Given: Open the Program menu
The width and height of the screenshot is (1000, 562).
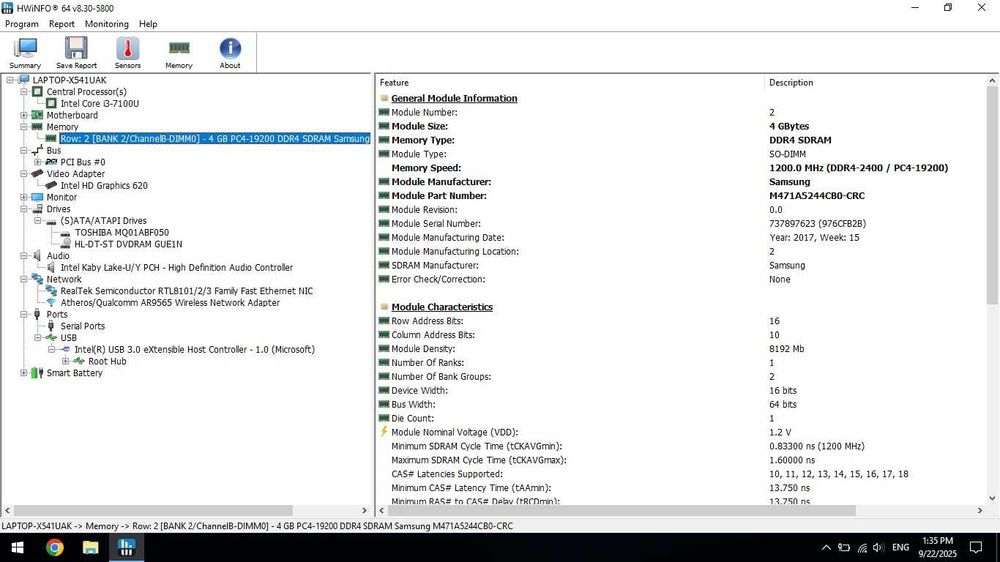Looking at the screenshot, I should coord(22,24).
